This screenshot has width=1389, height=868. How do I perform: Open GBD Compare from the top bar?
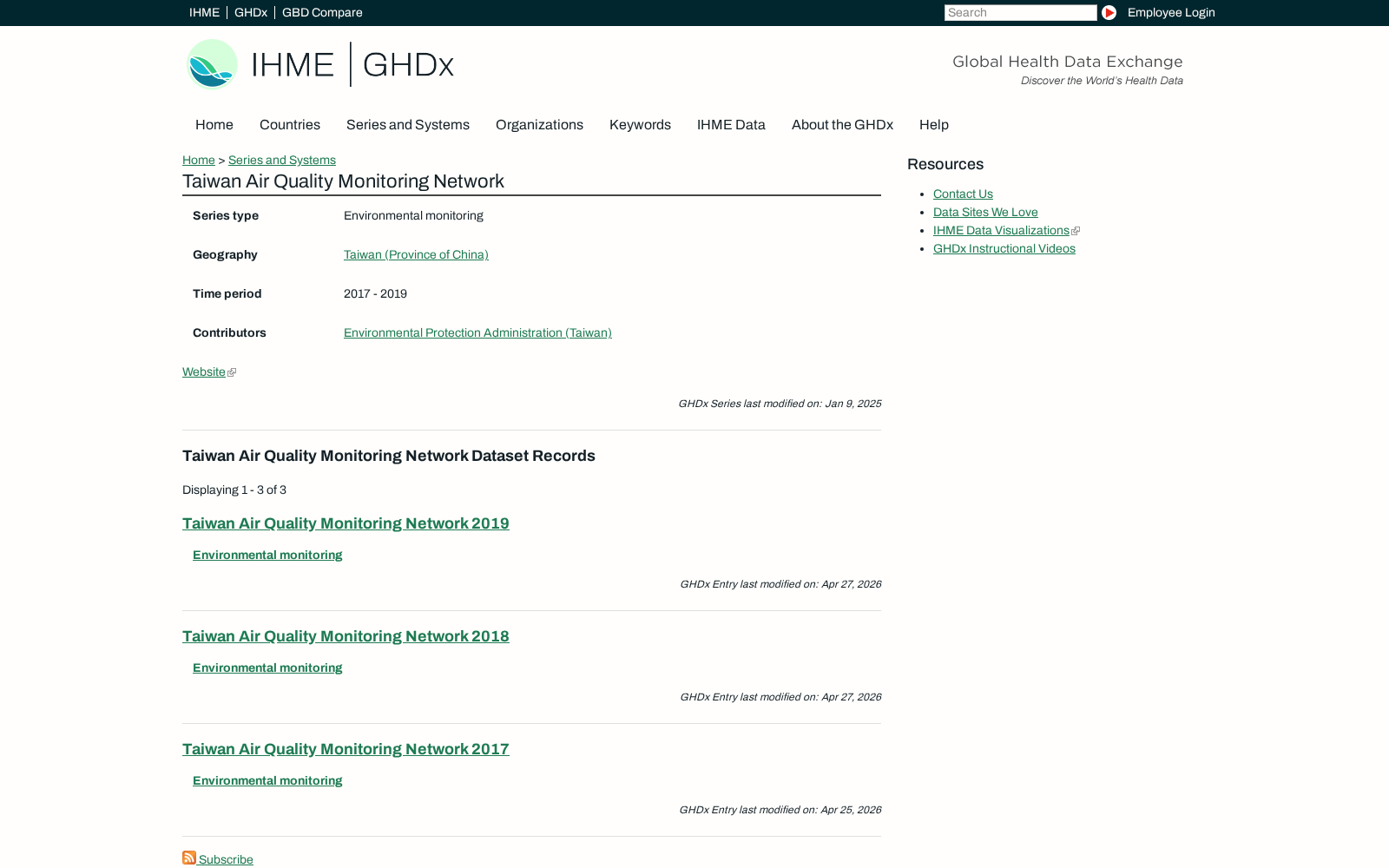[x=322, y=12]
